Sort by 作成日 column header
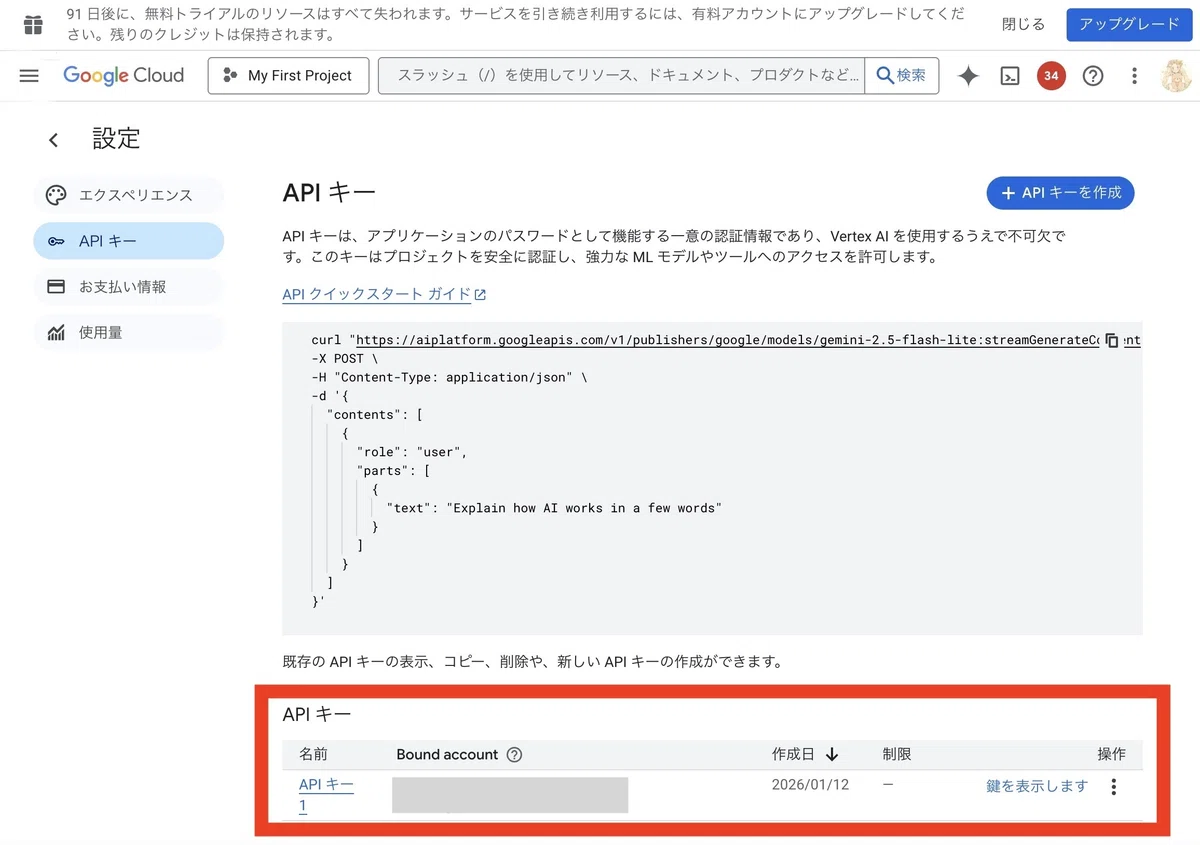This screenshot has height=845, width=1200. coord(793,754)
